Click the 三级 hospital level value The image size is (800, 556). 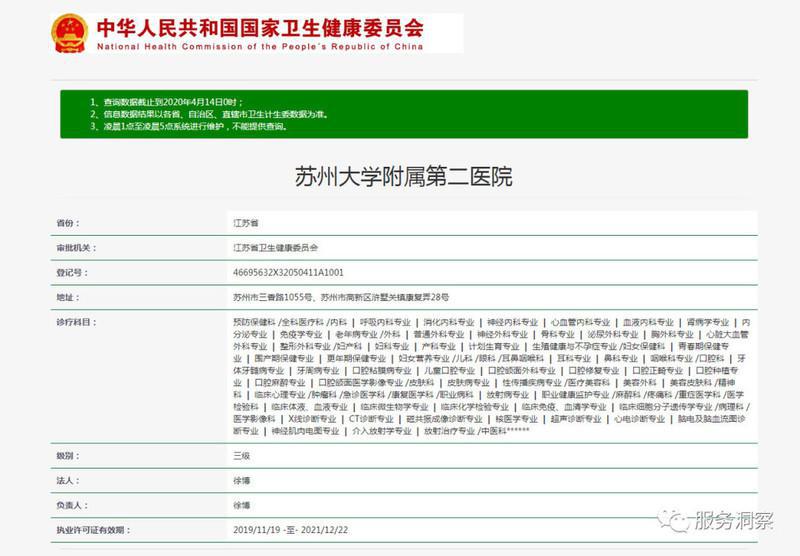click(x=240, y=455)
